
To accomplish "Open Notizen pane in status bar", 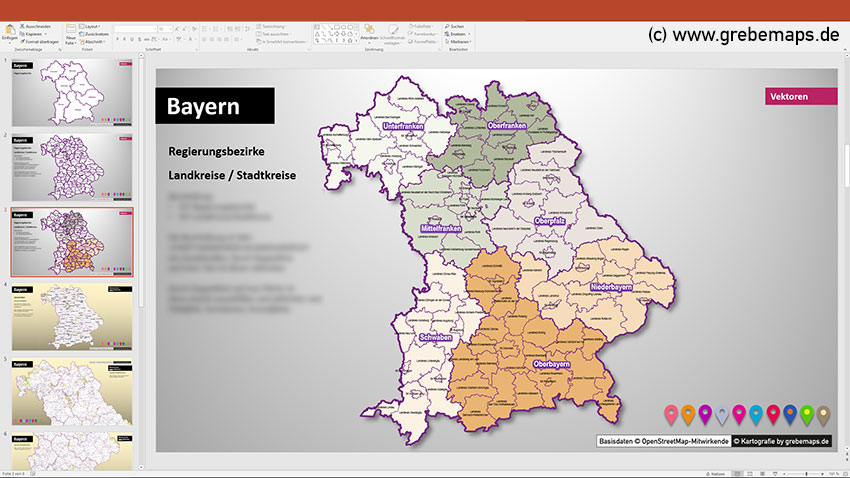I will 715,473.
